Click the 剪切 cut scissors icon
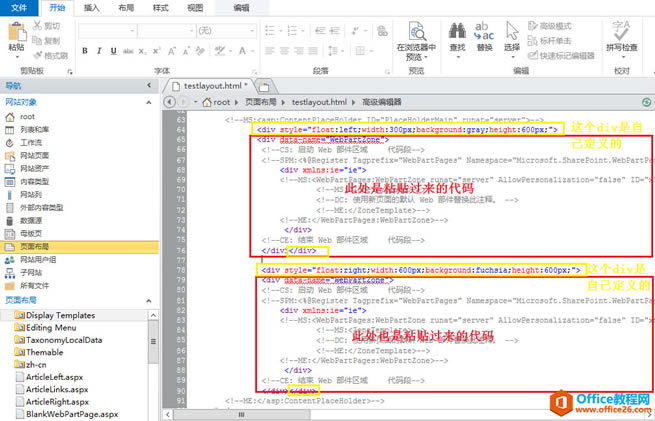Screen dimensions: 655x421 38,26
